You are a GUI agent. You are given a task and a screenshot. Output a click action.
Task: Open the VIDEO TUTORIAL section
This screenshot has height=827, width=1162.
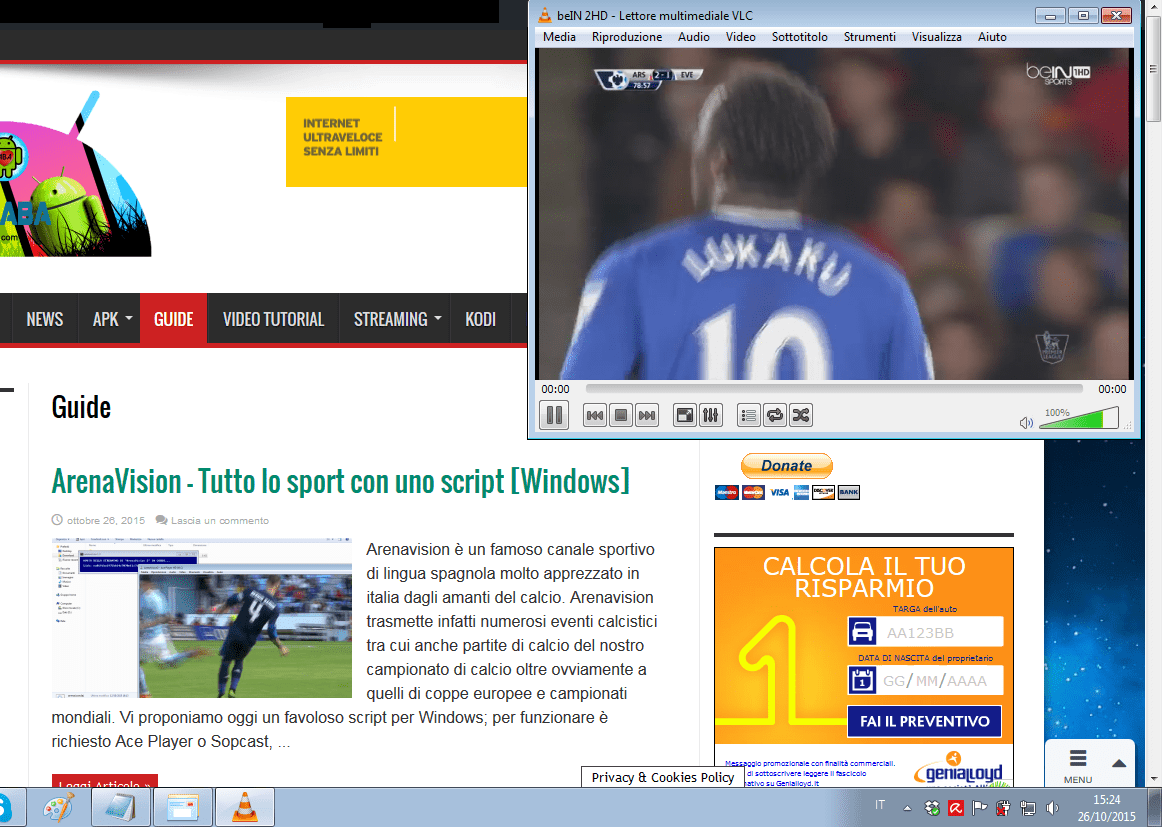[x=273, y=319]
